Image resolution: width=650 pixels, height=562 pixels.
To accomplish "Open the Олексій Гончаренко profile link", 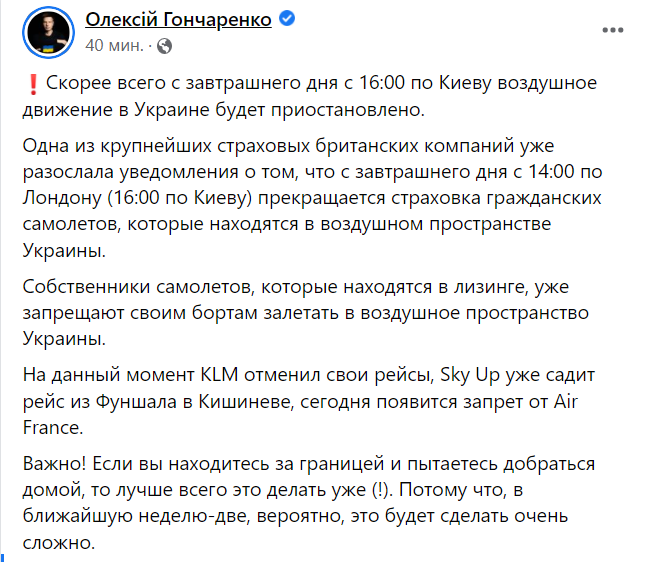I will coord(178,19).
